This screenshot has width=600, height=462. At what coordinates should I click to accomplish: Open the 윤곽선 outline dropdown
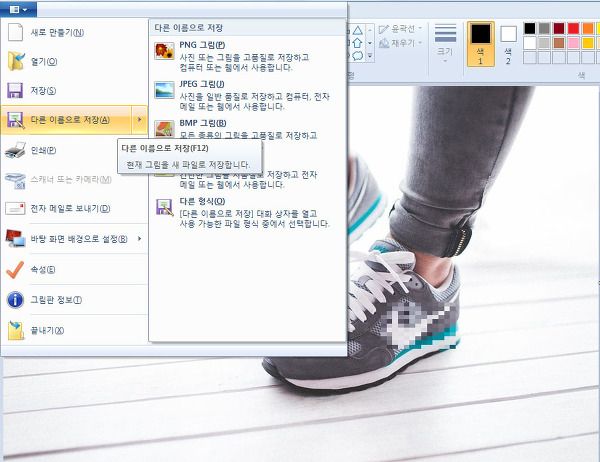[400, 29]
